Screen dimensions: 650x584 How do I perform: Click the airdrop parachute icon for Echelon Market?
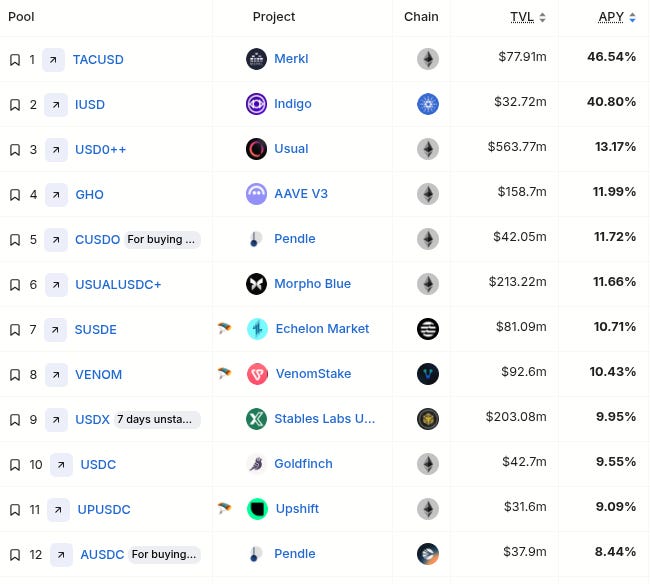(x=224, y=329)
